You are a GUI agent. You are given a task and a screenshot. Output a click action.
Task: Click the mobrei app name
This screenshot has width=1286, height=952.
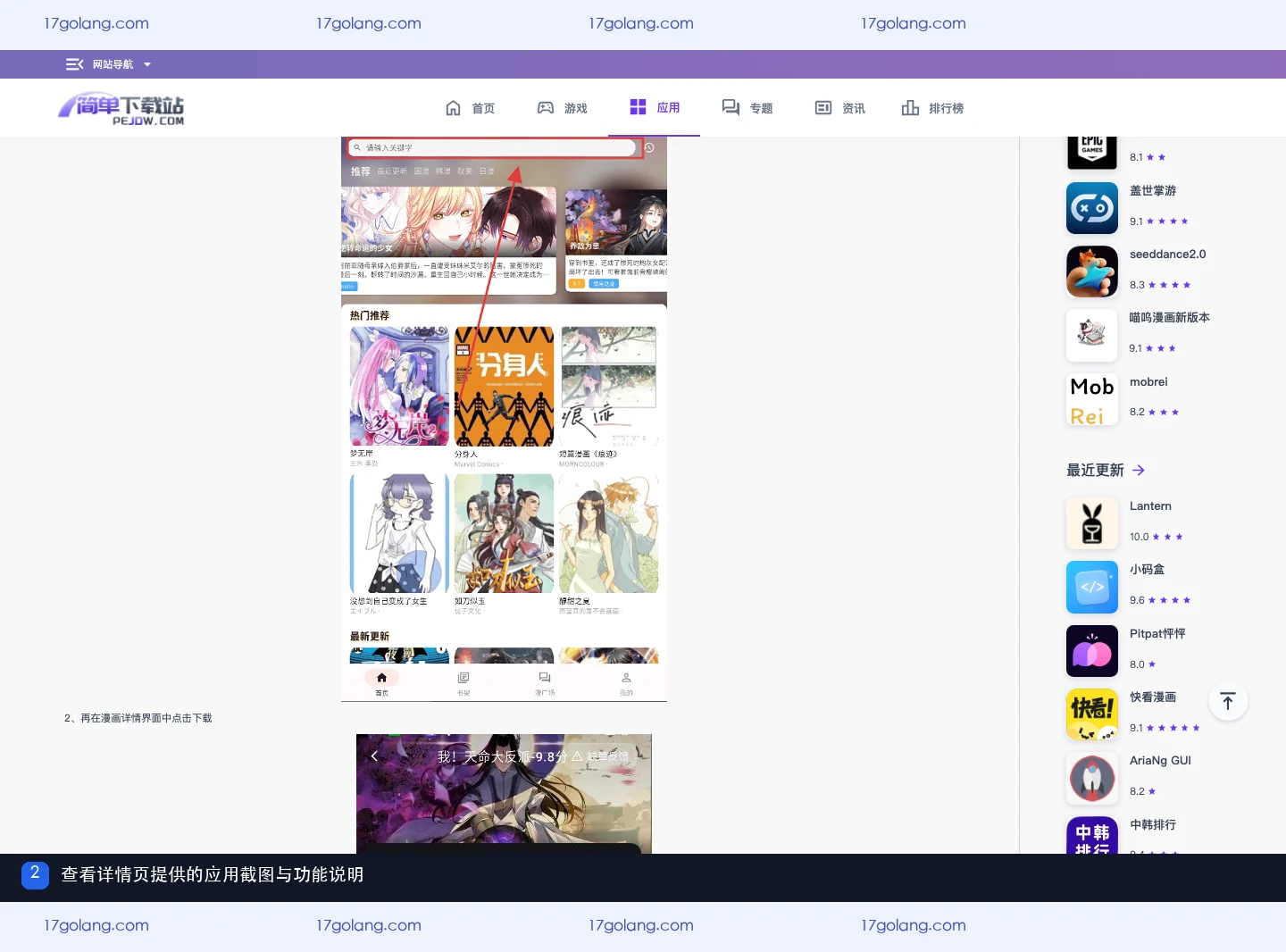(x=1148, y=382)
